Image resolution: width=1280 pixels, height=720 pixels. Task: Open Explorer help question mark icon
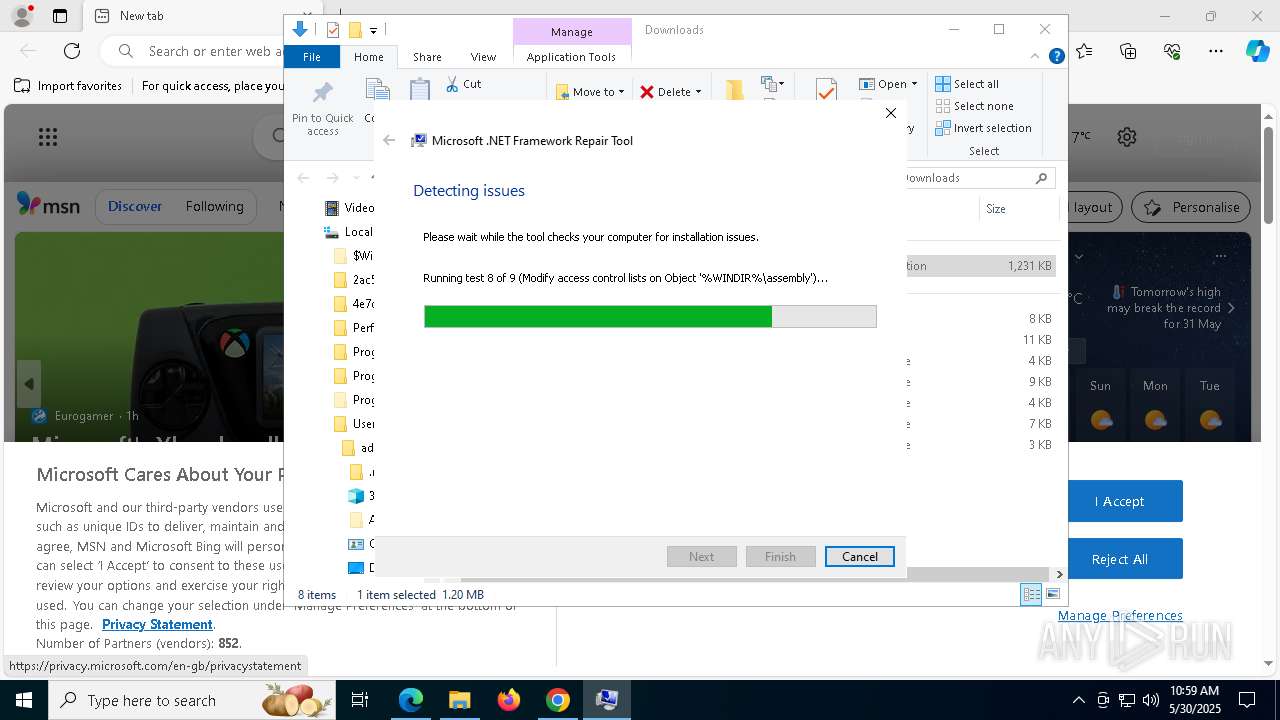click(1056, 57)
